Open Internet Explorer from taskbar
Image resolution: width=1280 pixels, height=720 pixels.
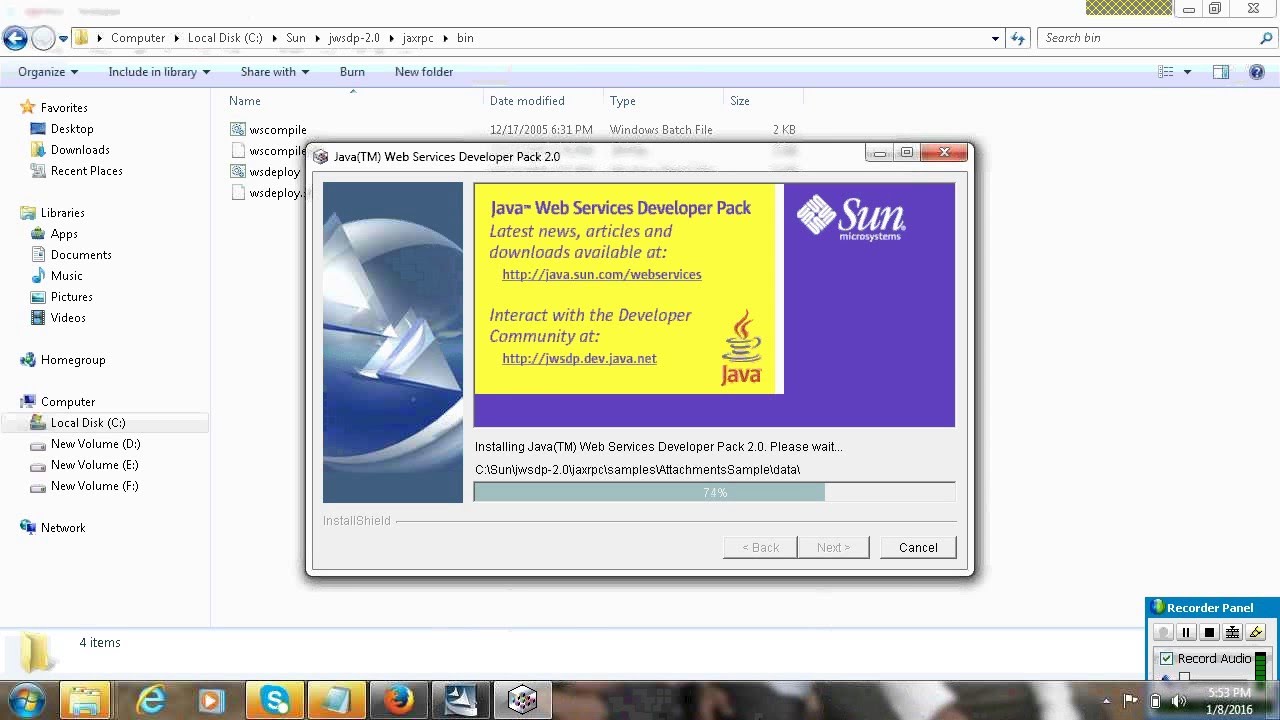tap(150, 700)
